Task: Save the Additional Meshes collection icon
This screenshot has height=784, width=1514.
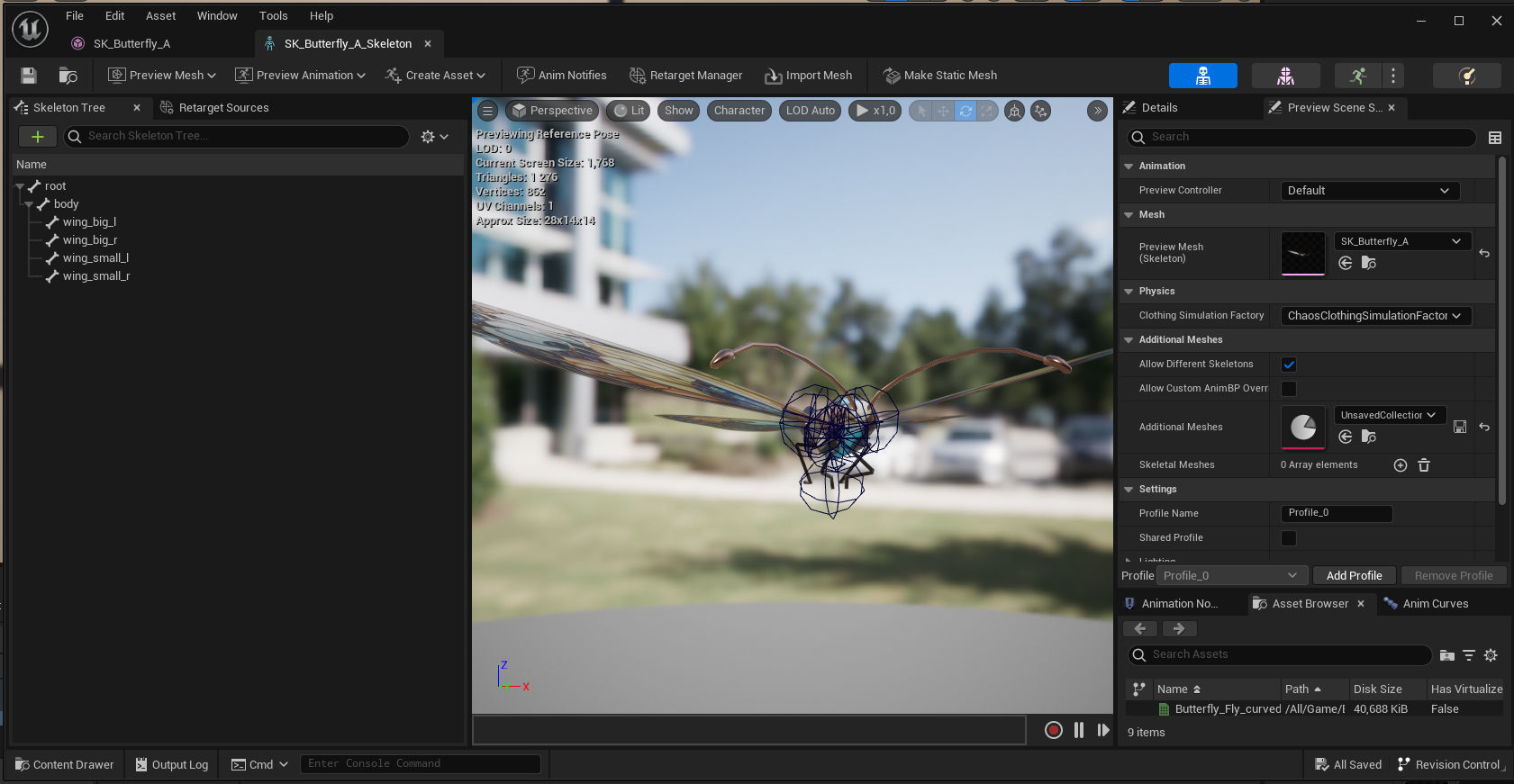Action: coord(1460,427)
